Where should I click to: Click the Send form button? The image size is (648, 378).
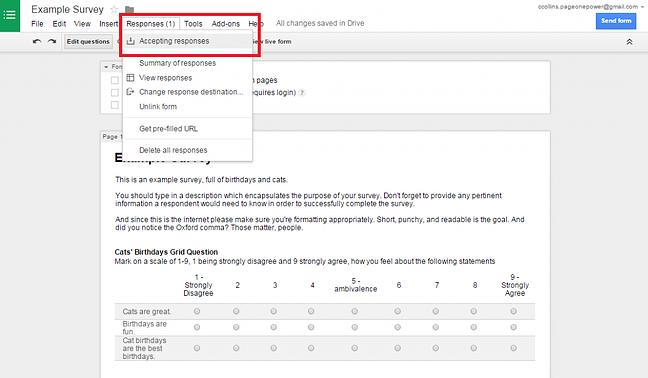(616, 21)
